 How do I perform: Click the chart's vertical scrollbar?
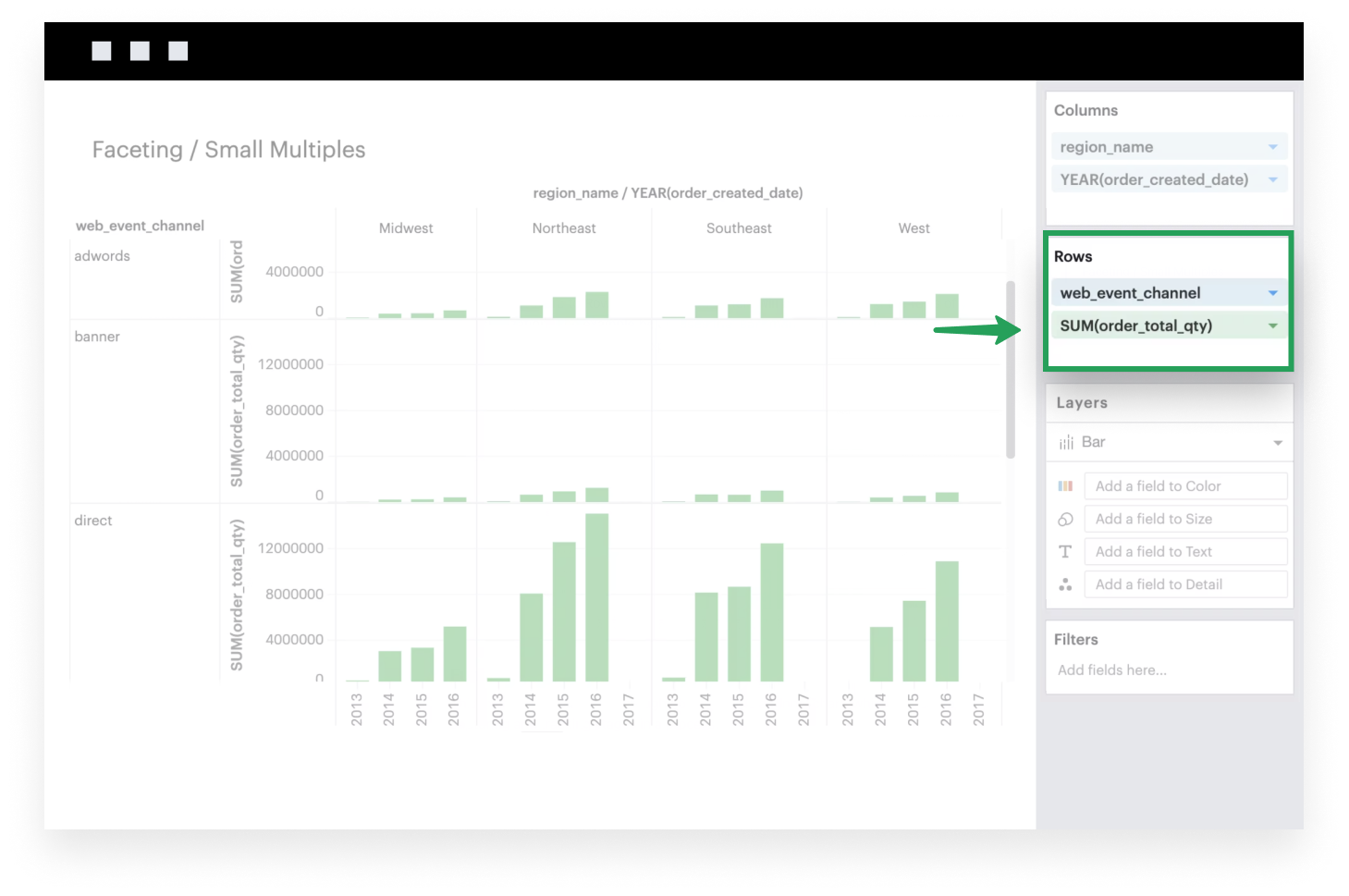(x=1011, y=370)
